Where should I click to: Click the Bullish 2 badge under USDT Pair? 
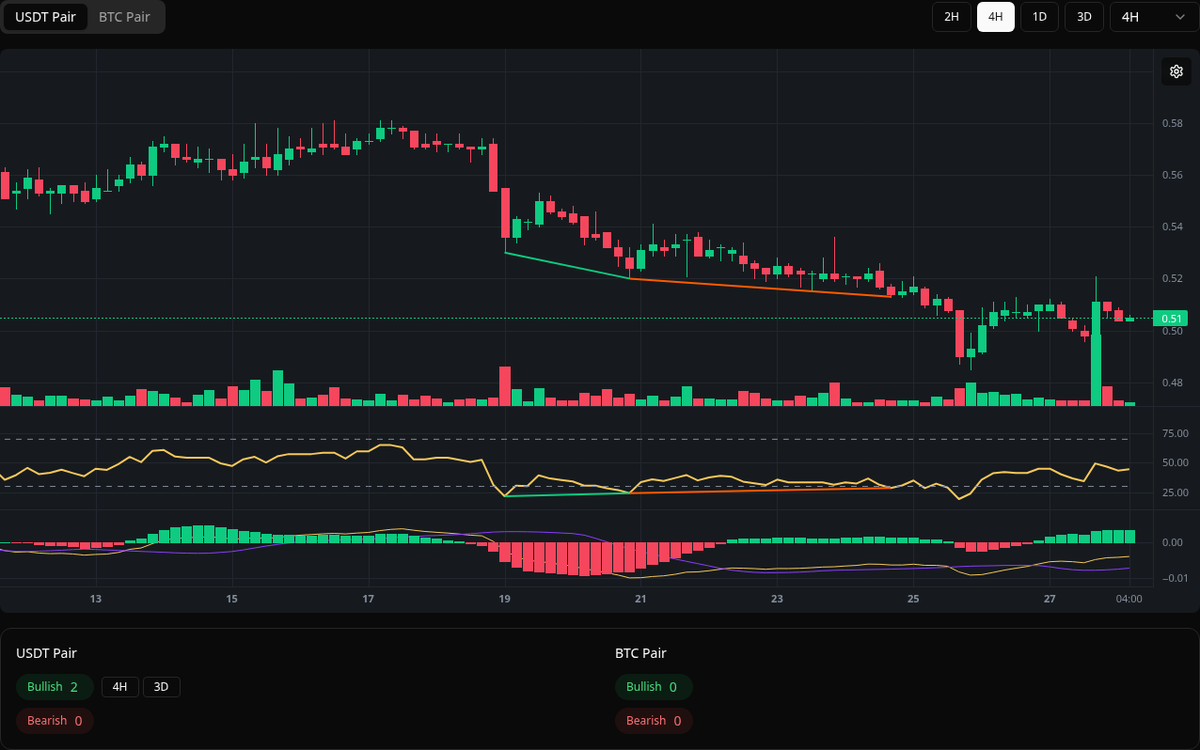[x=54, y=687]
